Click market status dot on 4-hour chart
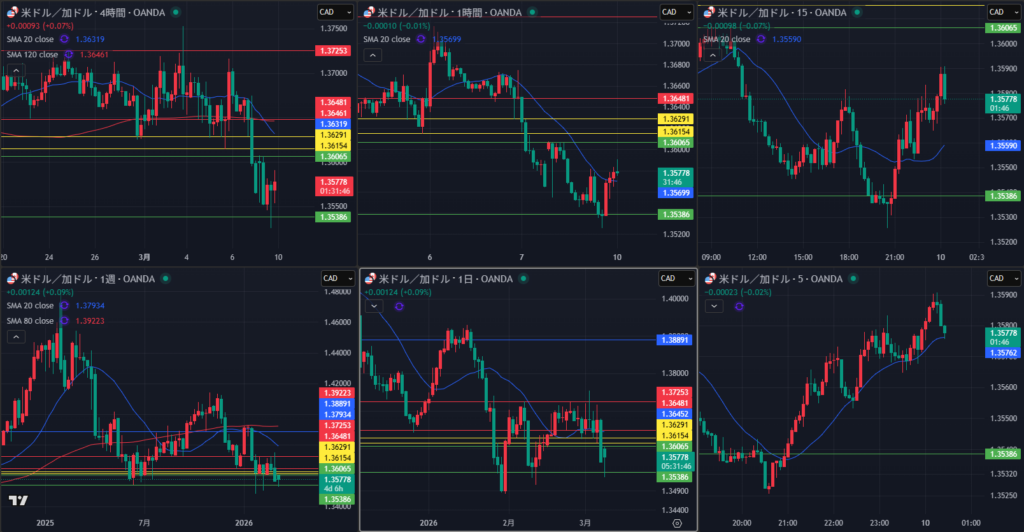 point(176,12)
